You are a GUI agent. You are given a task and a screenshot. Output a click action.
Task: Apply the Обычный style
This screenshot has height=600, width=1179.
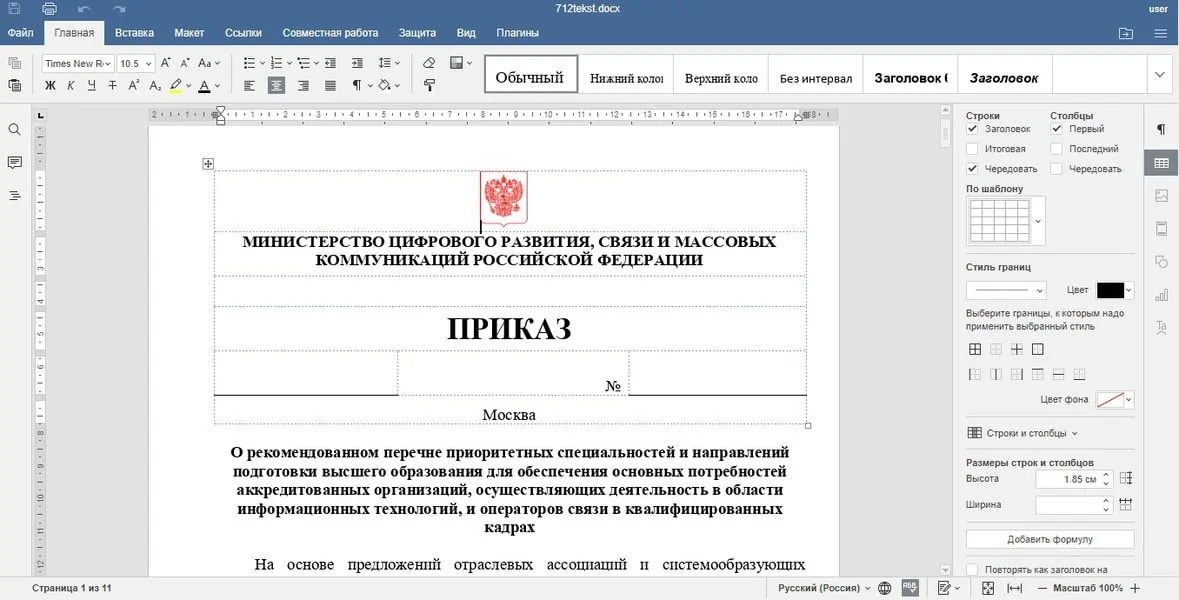pyautogui.click(x=531, y=74)
